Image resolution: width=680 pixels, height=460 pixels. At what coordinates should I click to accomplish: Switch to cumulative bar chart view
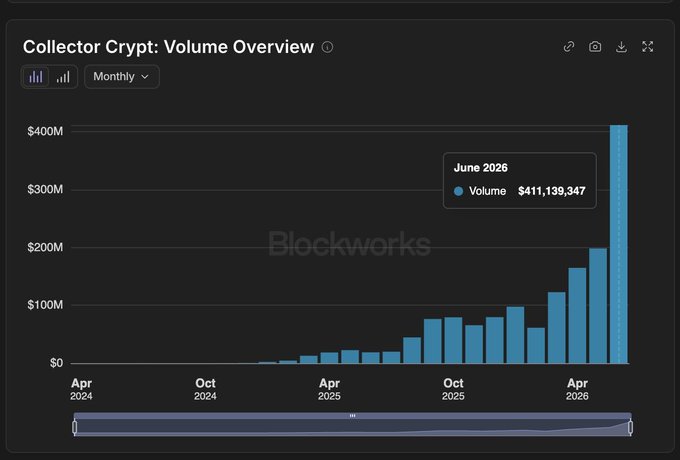coord(63,77)
